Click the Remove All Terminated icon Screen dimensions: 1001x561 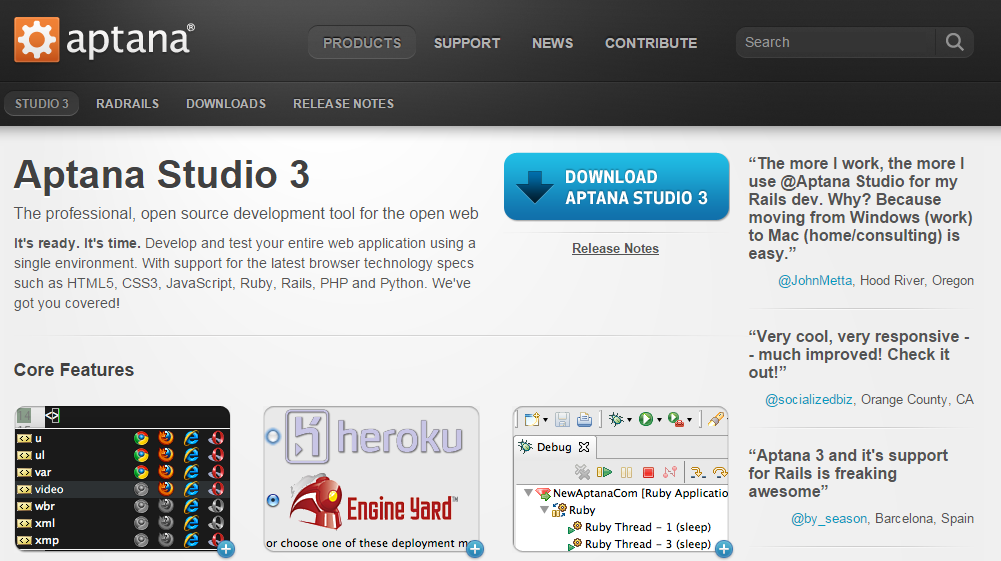(582, 472)
